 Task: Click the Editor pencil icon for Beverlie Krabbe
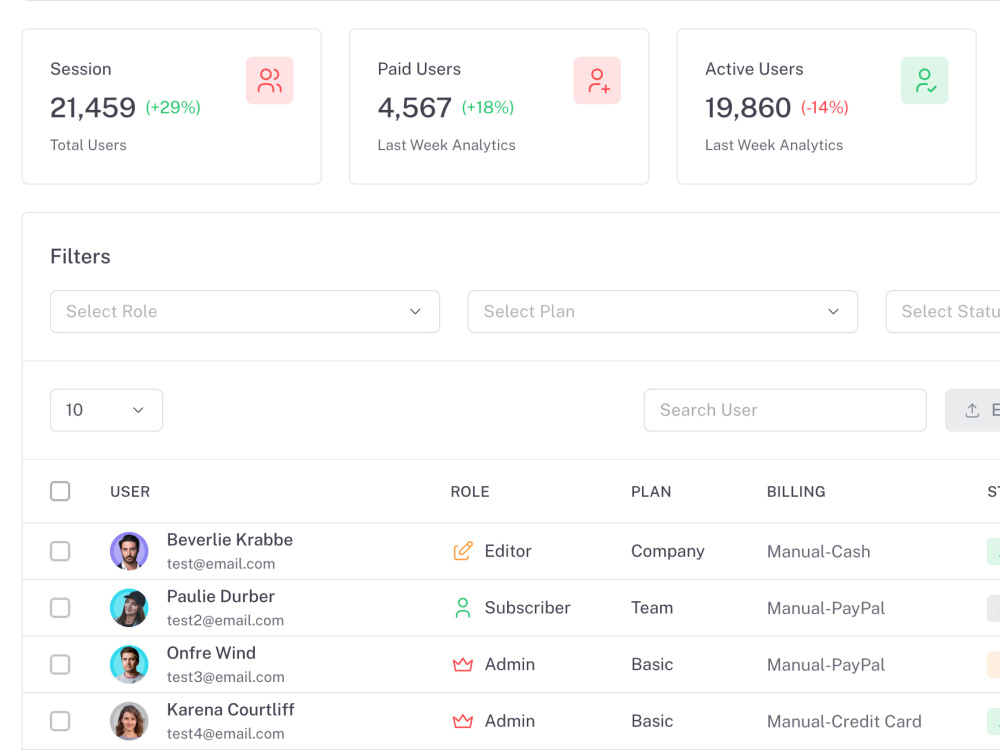click(463, 551)
